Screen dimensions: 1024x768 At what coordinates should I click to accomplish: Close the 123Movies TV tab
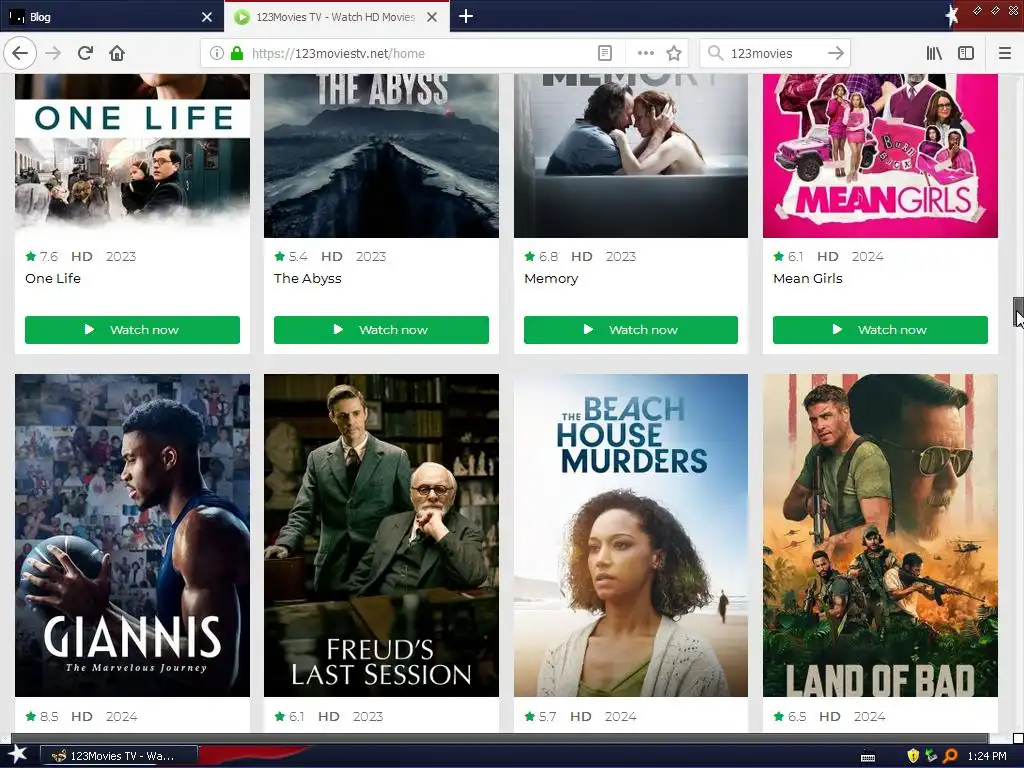point(432,17)
